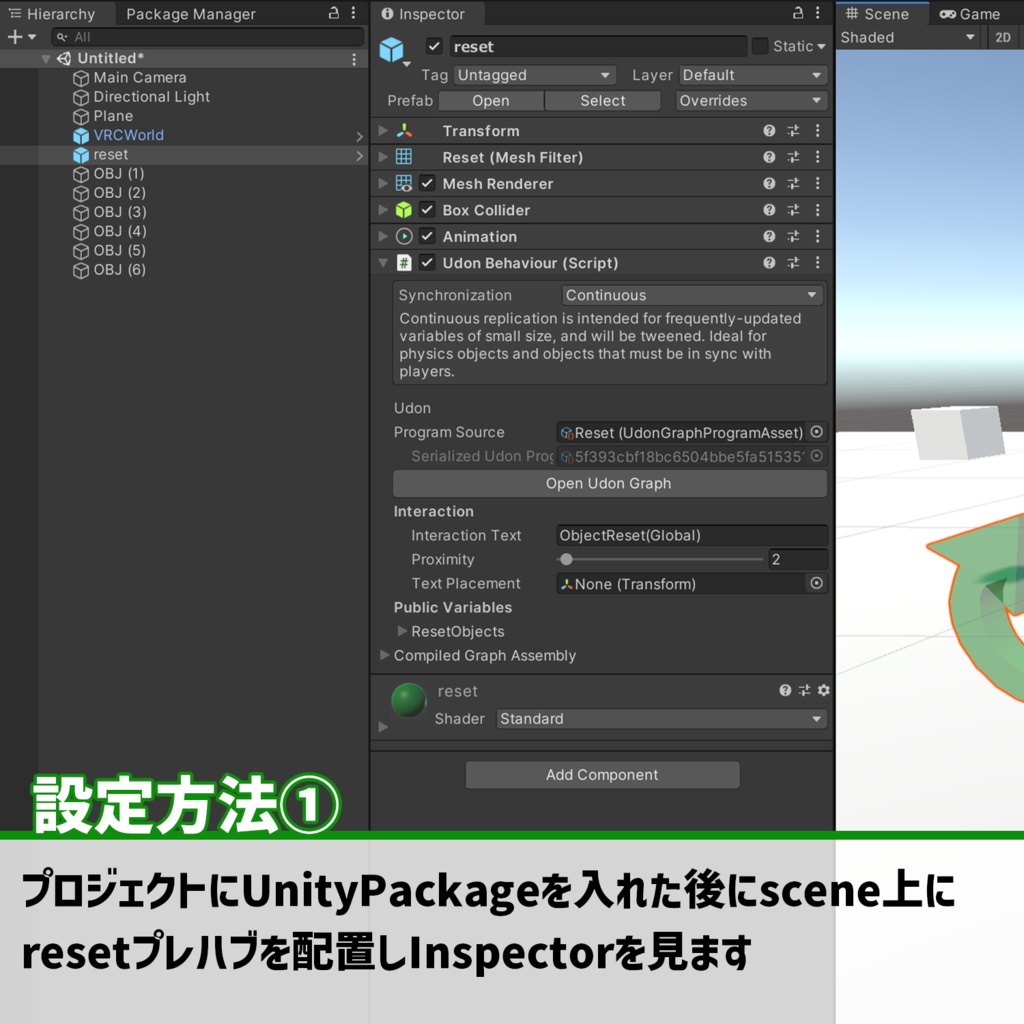Image resolution: width=1024 pixels, height=1024 pixels.
Task: Click the Add Component button
Action: coord(601,774)
